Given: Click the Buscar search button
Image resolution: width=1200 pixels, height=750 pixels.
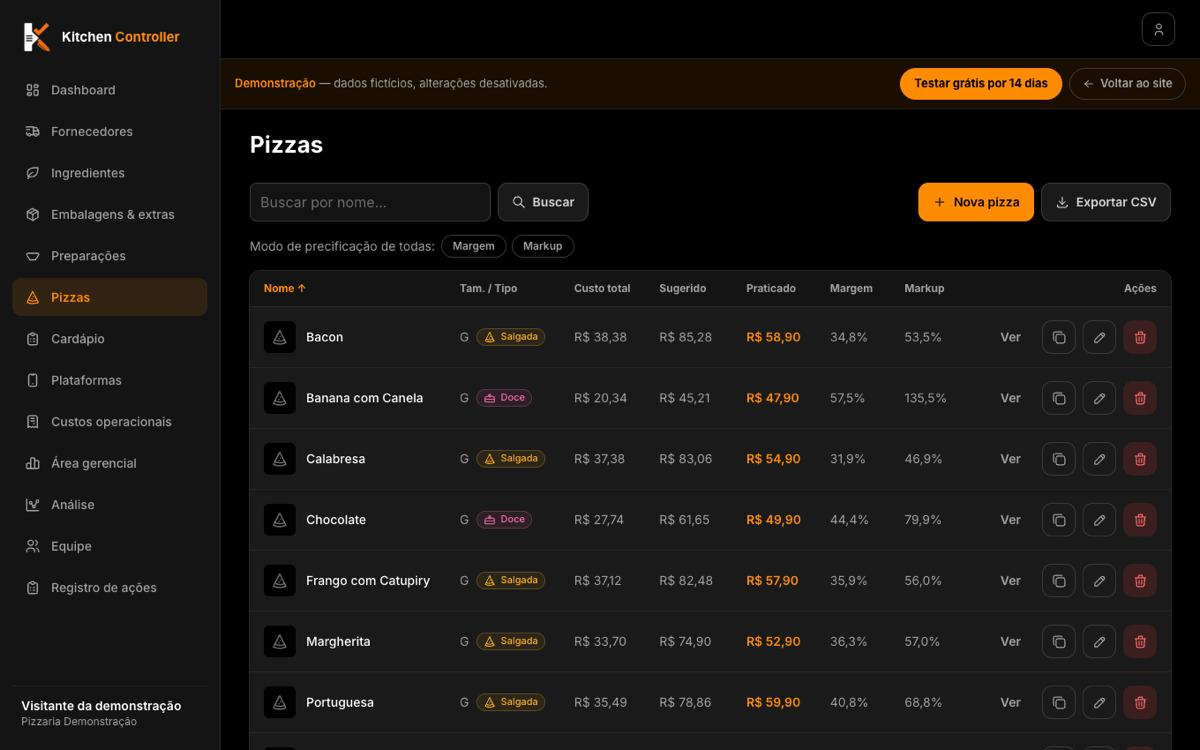Looking at the screenshot, I should click(543, 202).
